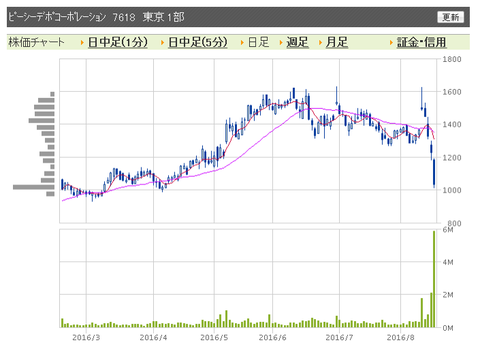
Task: Click the 6M volume axis label
Action: pos(448,230)
